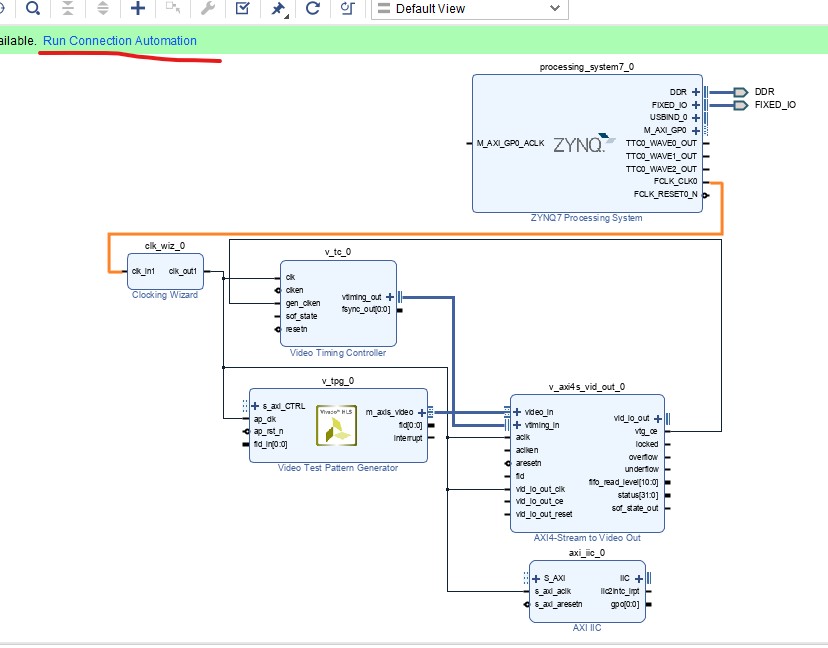The height and width of the screenshot is (648, 828).
Task: Select the AXI4-Stream to Video Out label
Action: (587, 538)
